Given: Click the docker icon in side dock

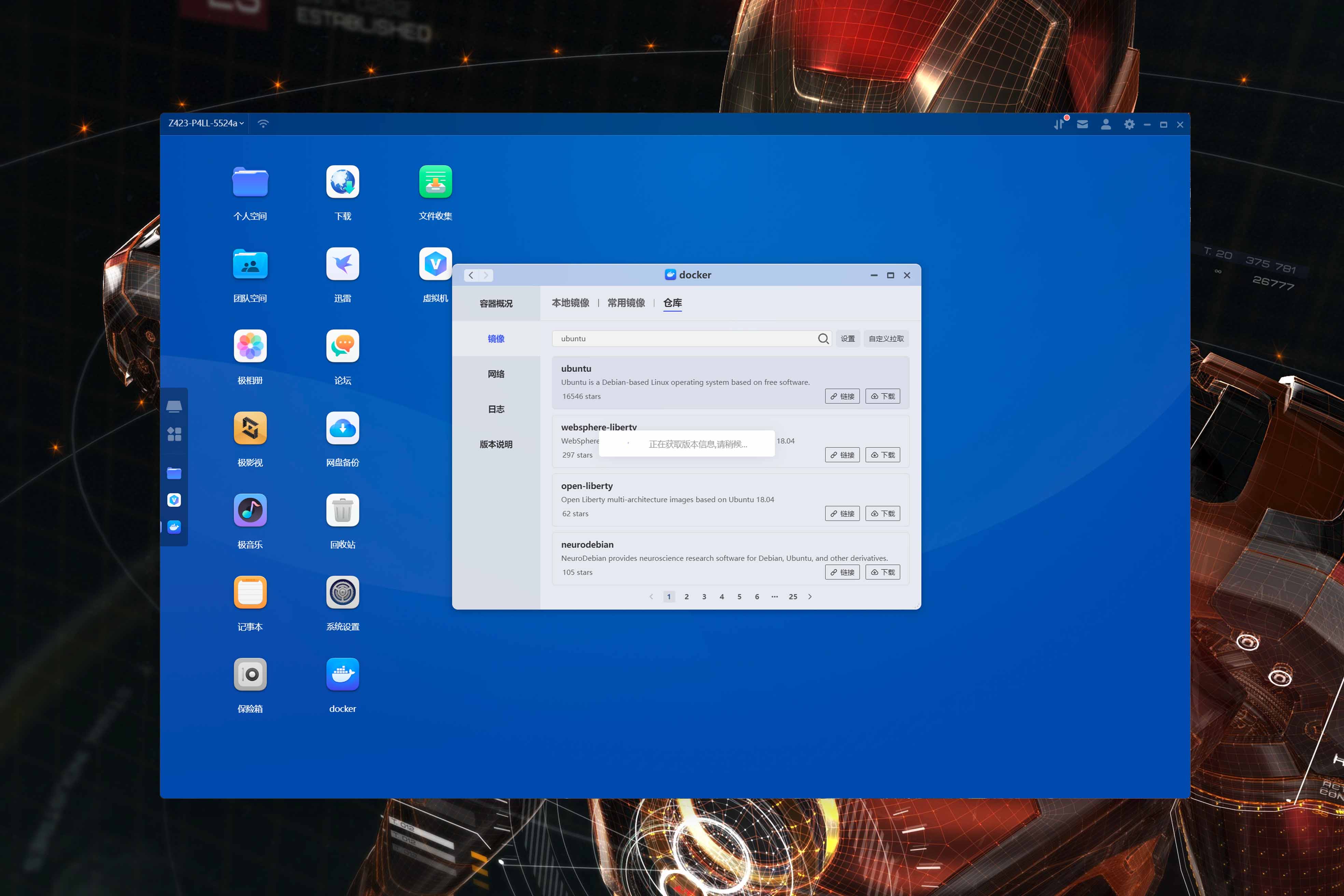Looking at the screenshot, I should pos(174,527).
